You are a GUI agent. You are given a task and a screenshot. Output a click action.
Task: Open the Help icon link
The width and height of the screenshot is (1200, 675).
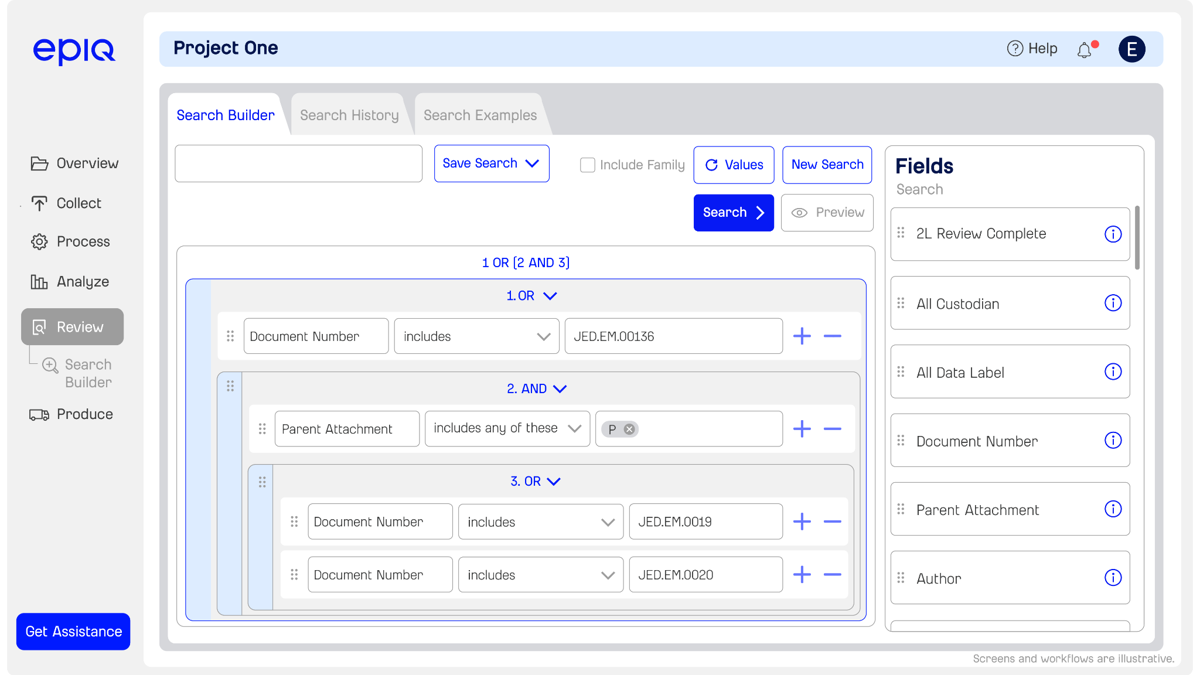coord(1032,49)
